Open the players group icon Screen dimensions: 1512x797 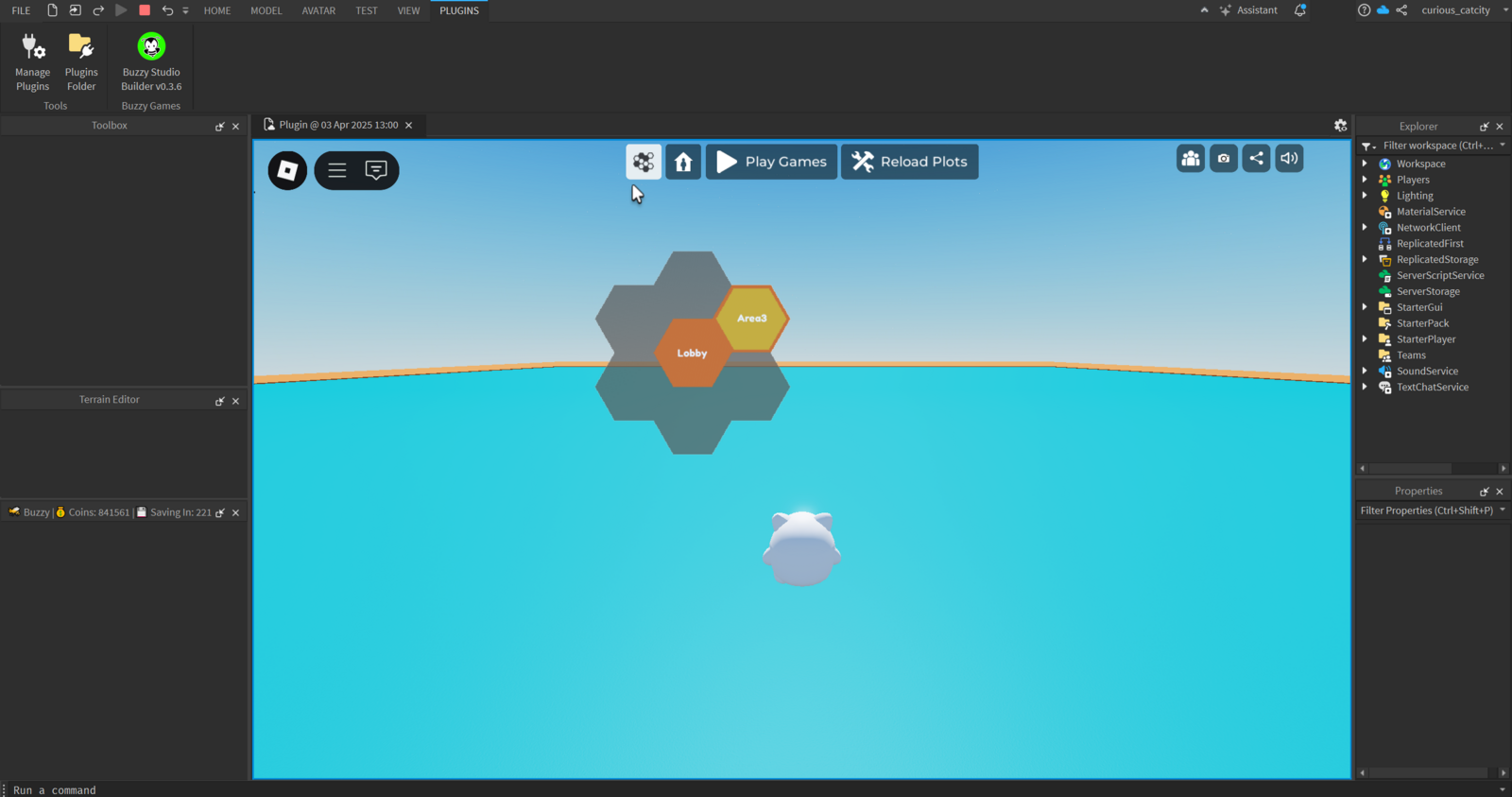[x=1191, y=159]
